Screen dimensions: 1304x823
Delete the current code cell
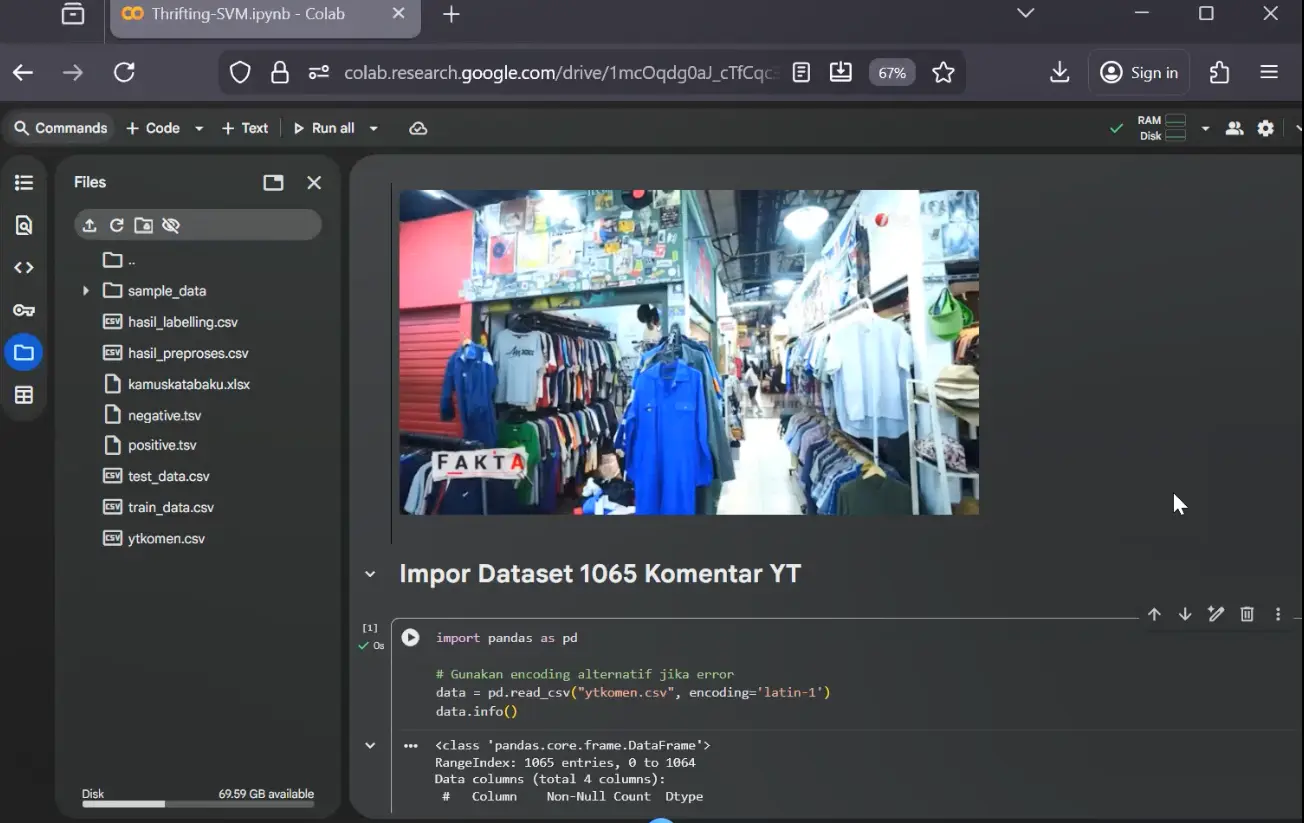point(1246,614)
